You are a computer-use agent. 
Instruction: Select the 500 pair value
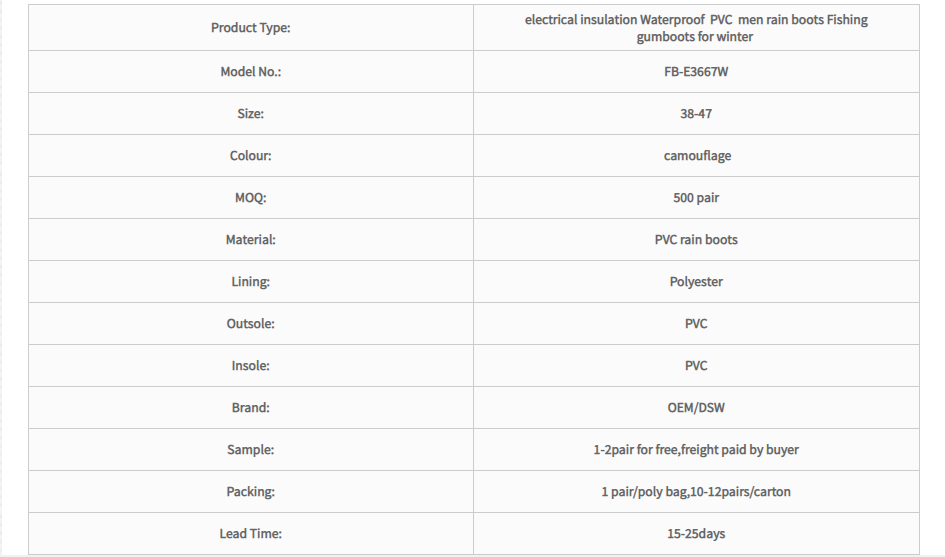click(696, 198)
